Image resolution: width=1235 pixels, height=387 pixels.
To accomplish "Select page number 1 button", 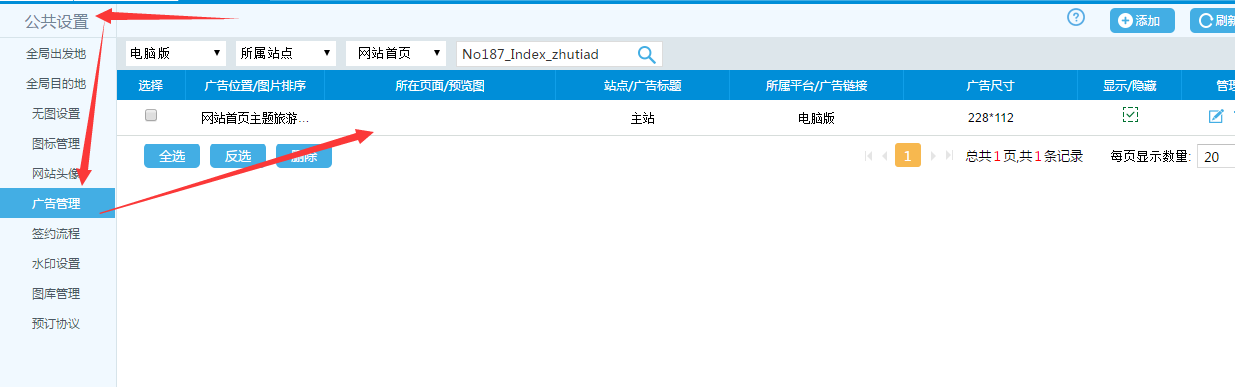I will (x=908, y=156).
